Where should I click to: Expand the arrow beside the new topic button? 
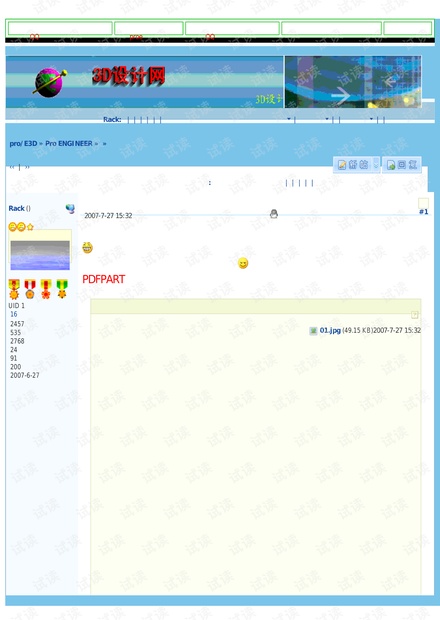[376, 164]
